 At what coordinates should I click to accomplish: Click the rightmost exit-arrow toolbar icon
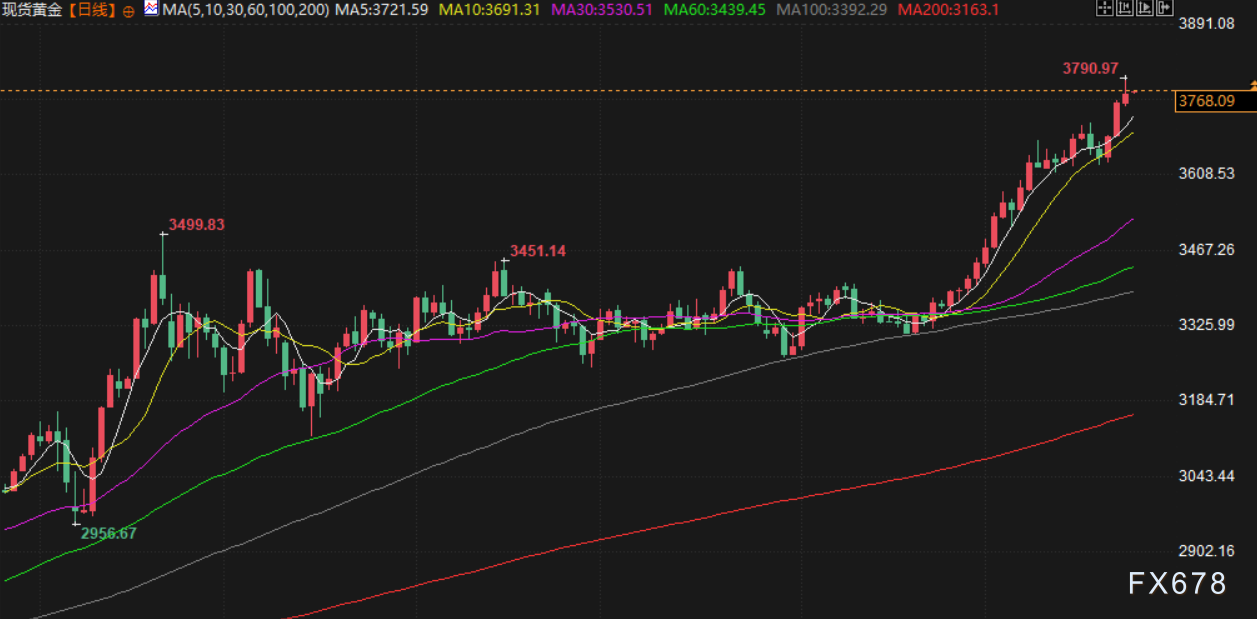pos(1165,9)
